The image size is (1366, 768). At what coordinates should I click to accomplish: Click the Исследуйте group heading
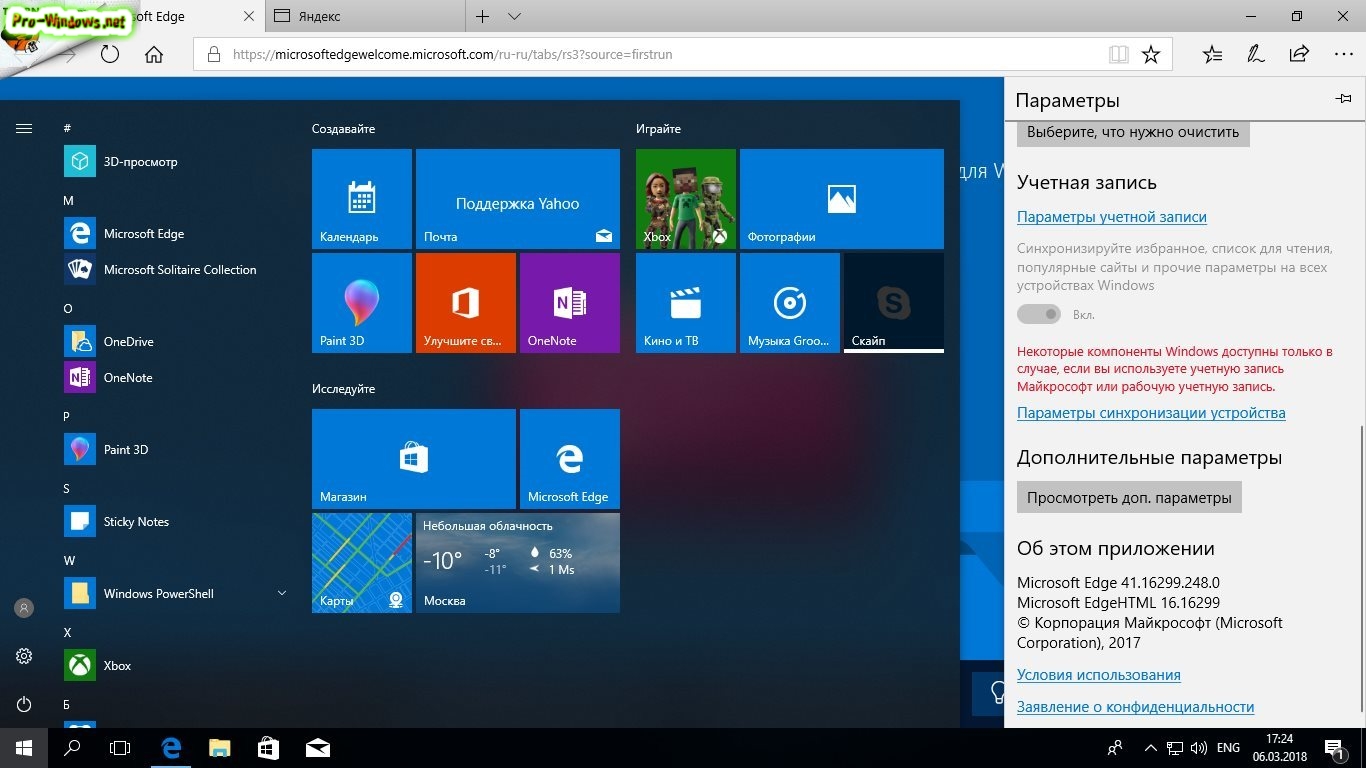click(x=343, y=389)
